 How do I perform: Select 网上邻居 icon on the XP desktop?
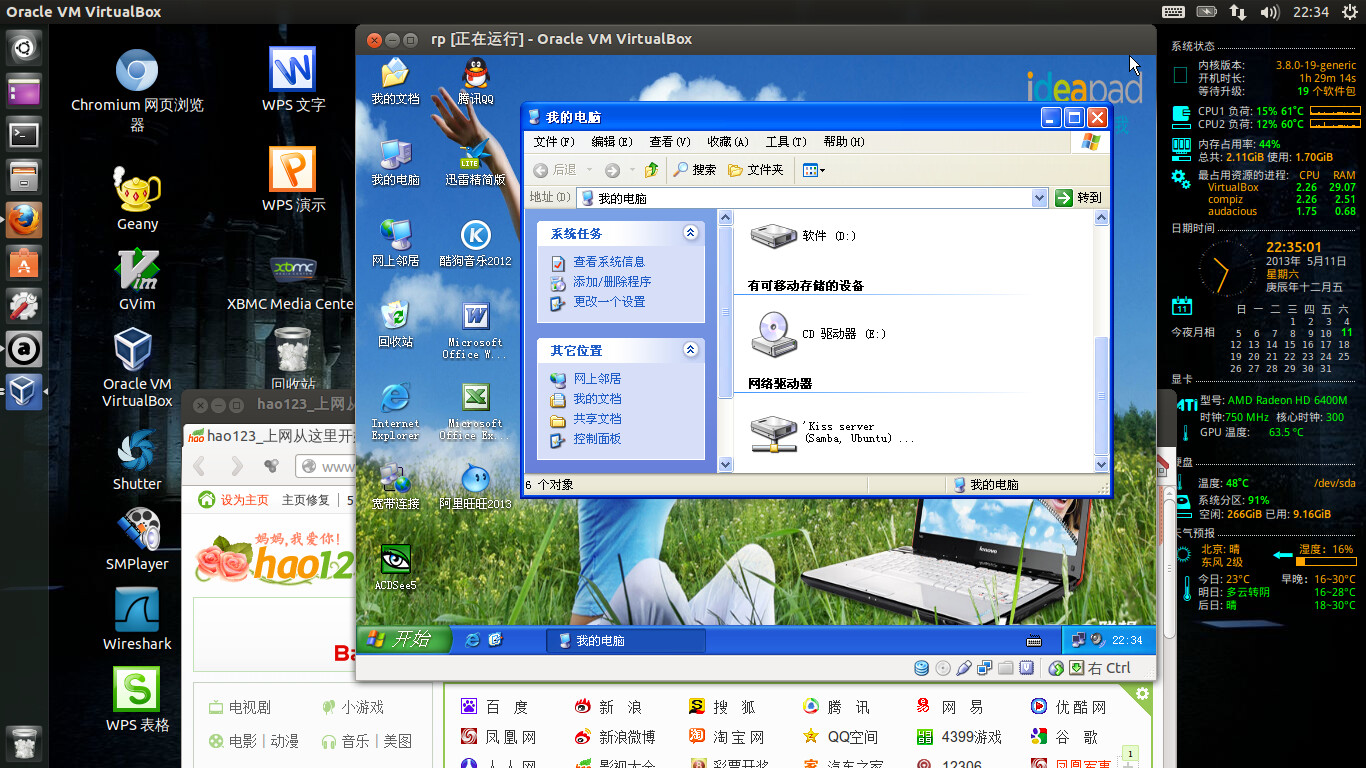coord(395,243)
